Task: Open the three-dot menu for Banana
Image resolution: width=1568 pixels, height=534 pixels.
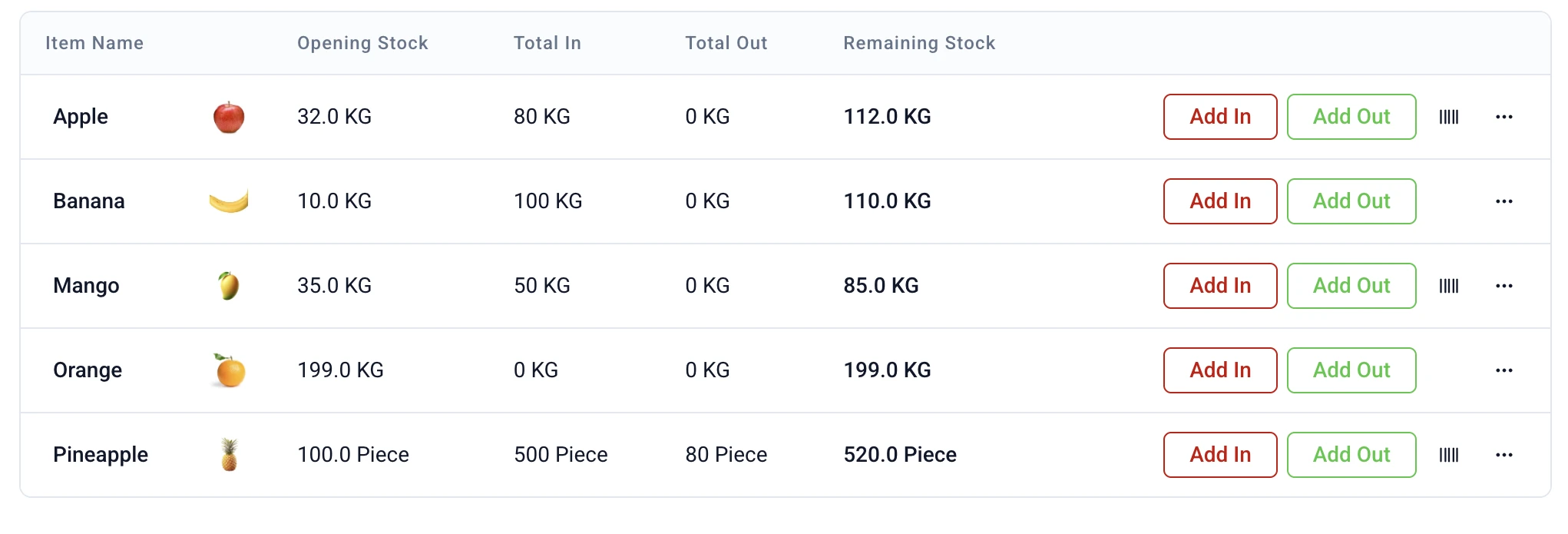Action: coord(1503,201)
